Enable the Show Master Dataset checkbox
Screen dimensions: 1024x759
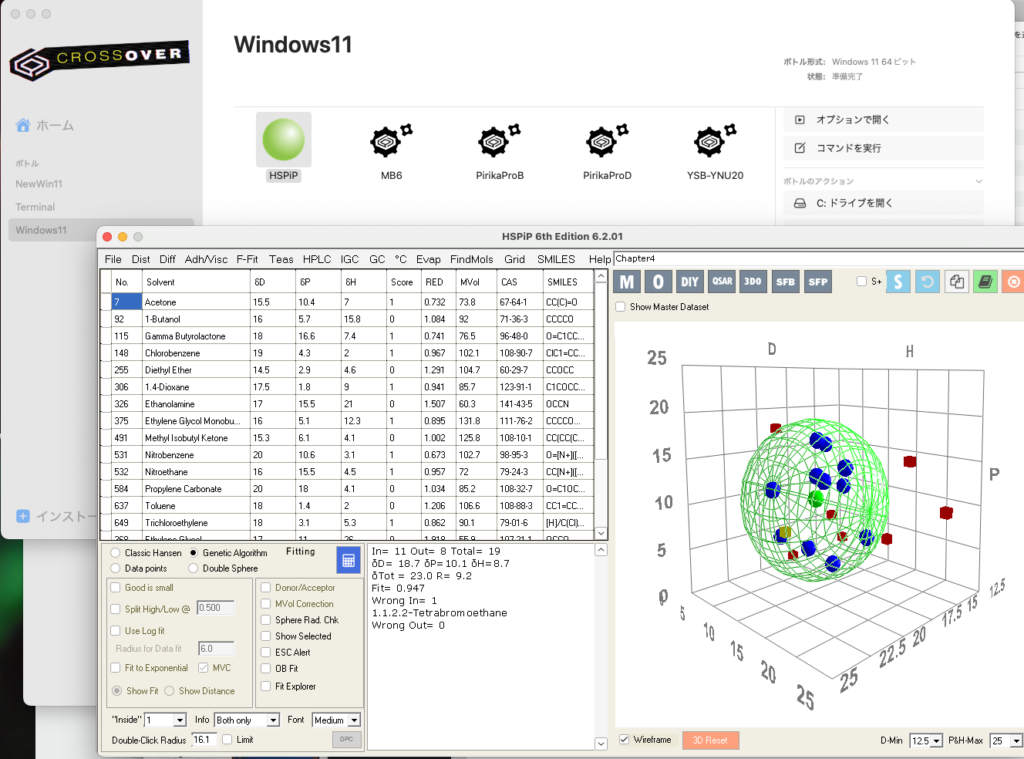click(621, 307)
